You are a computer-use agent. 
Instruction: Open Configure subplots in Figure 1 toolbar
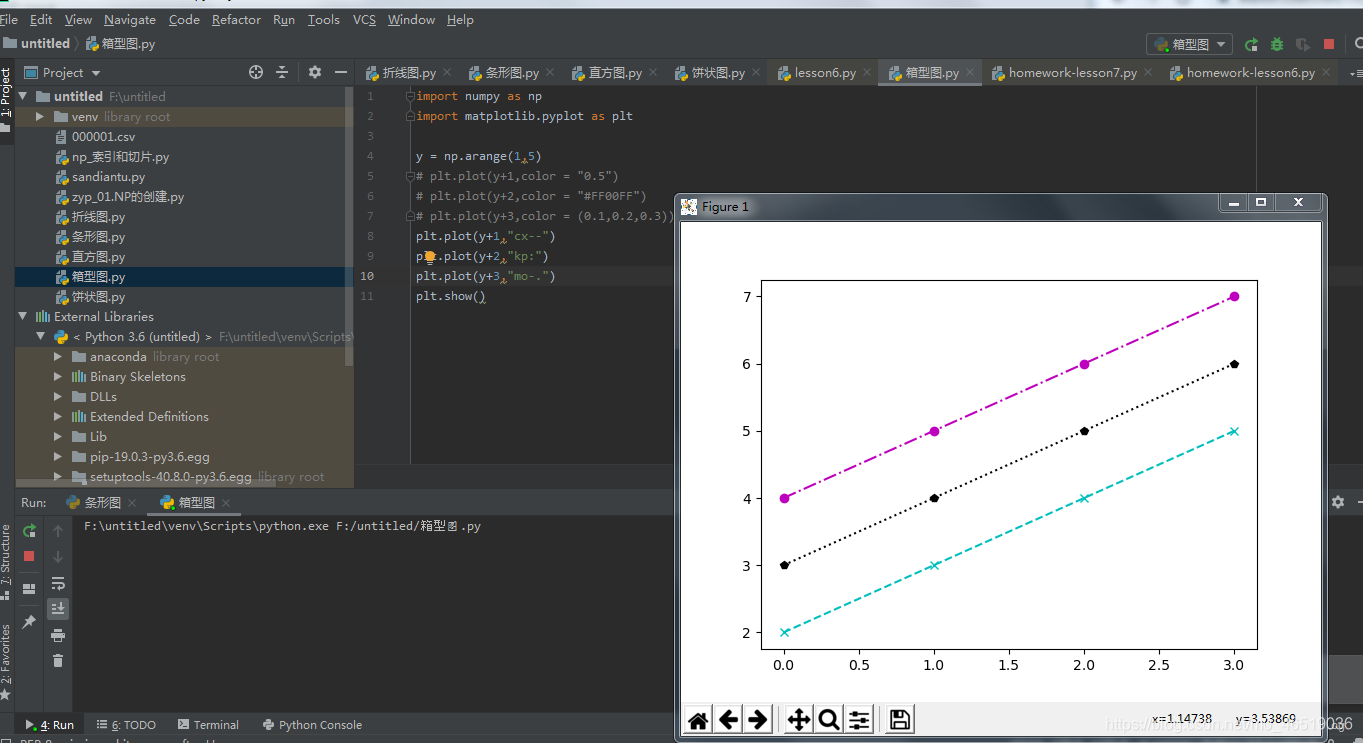click(x=859, y=719)
